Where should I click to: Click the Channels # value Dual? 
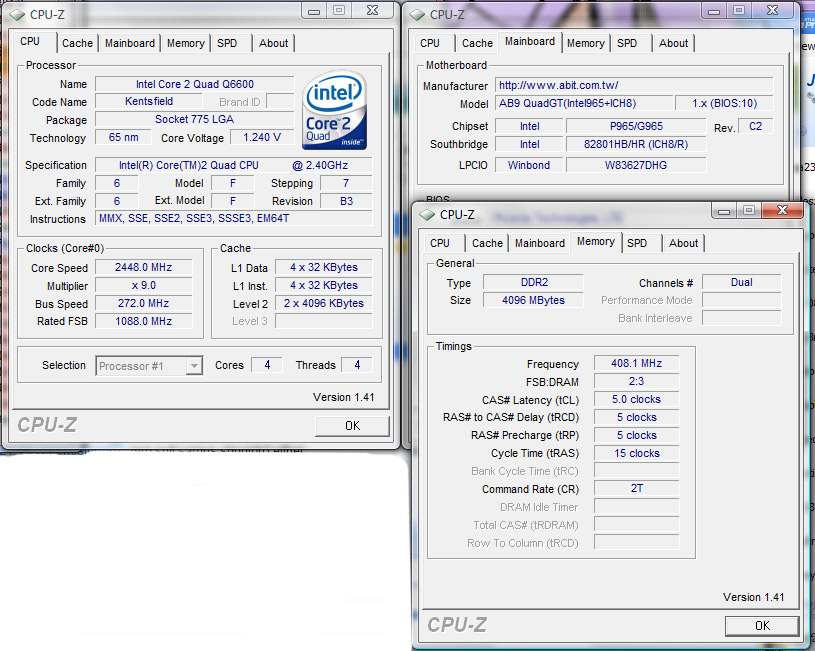point(741,282)
